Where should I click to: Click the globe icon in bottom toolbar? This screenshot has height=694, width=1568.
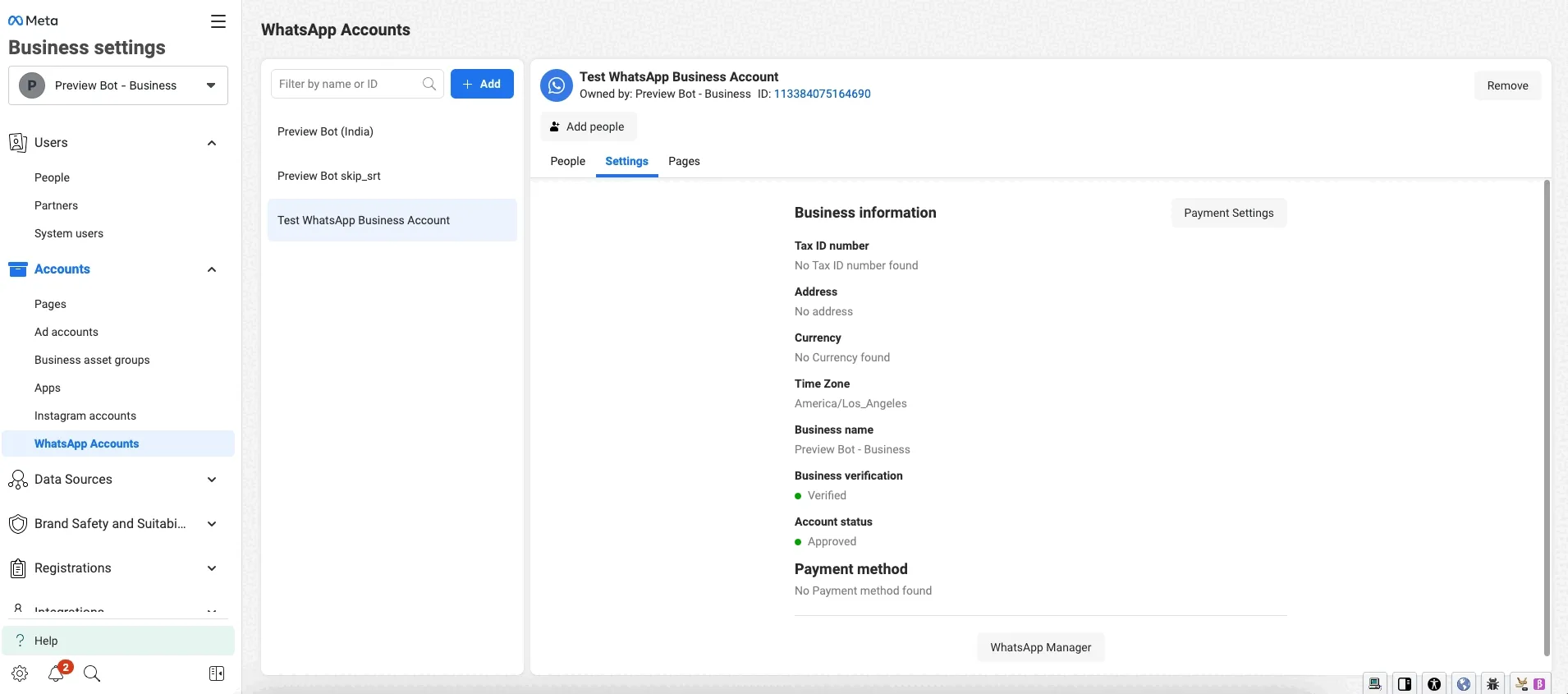click(x=1464, y=683)
